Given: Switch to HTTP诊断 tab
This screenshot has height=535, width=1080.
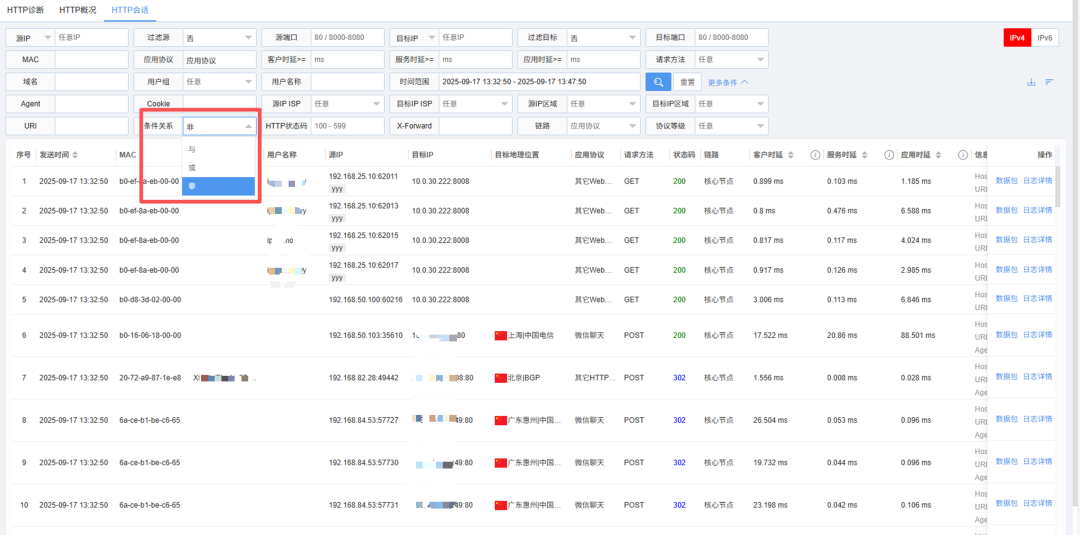Looking at the screenshot, I should click(25, 10).
